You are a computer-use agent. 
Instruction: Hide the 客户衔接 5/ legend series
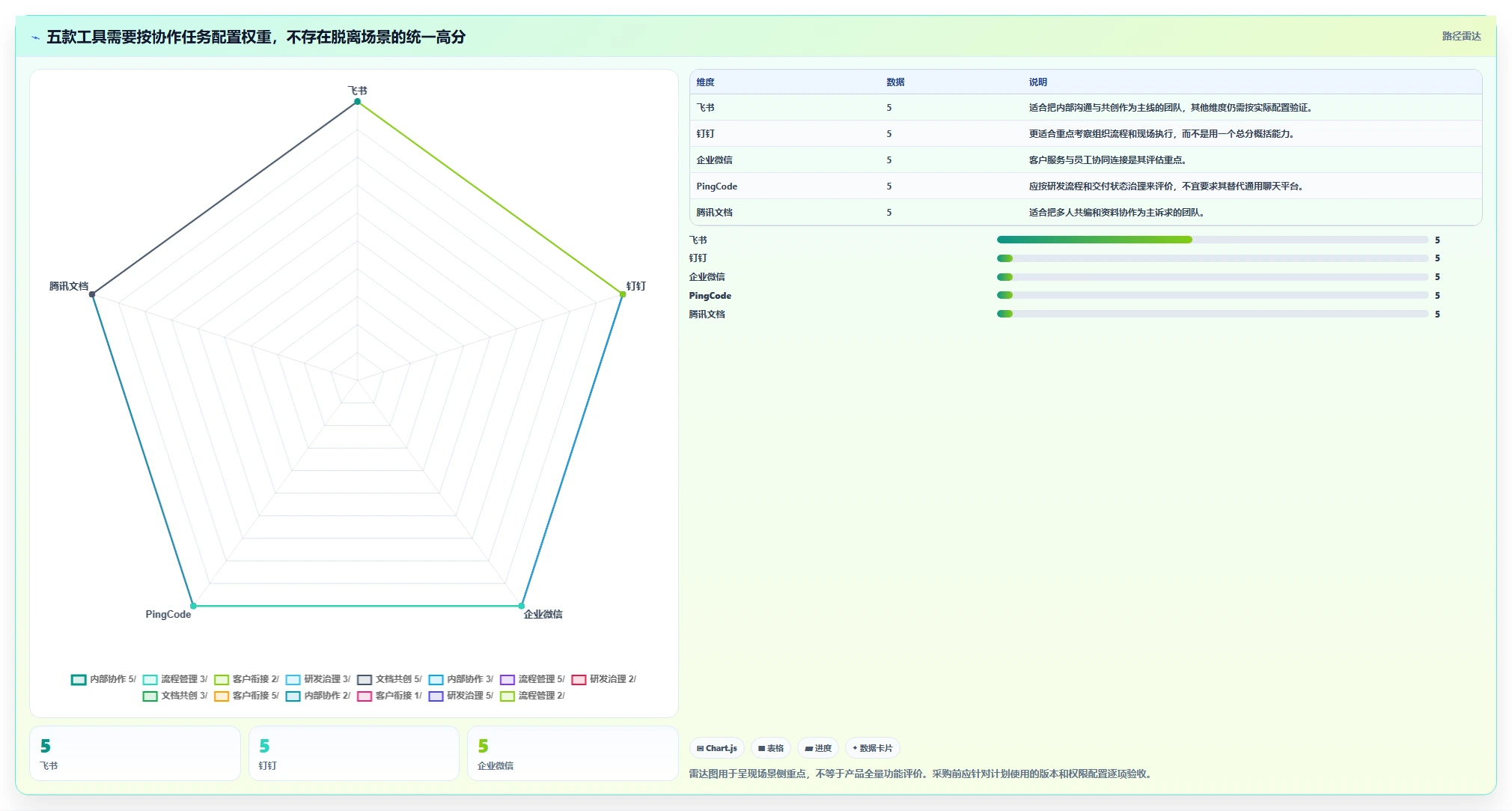(246, 696)
